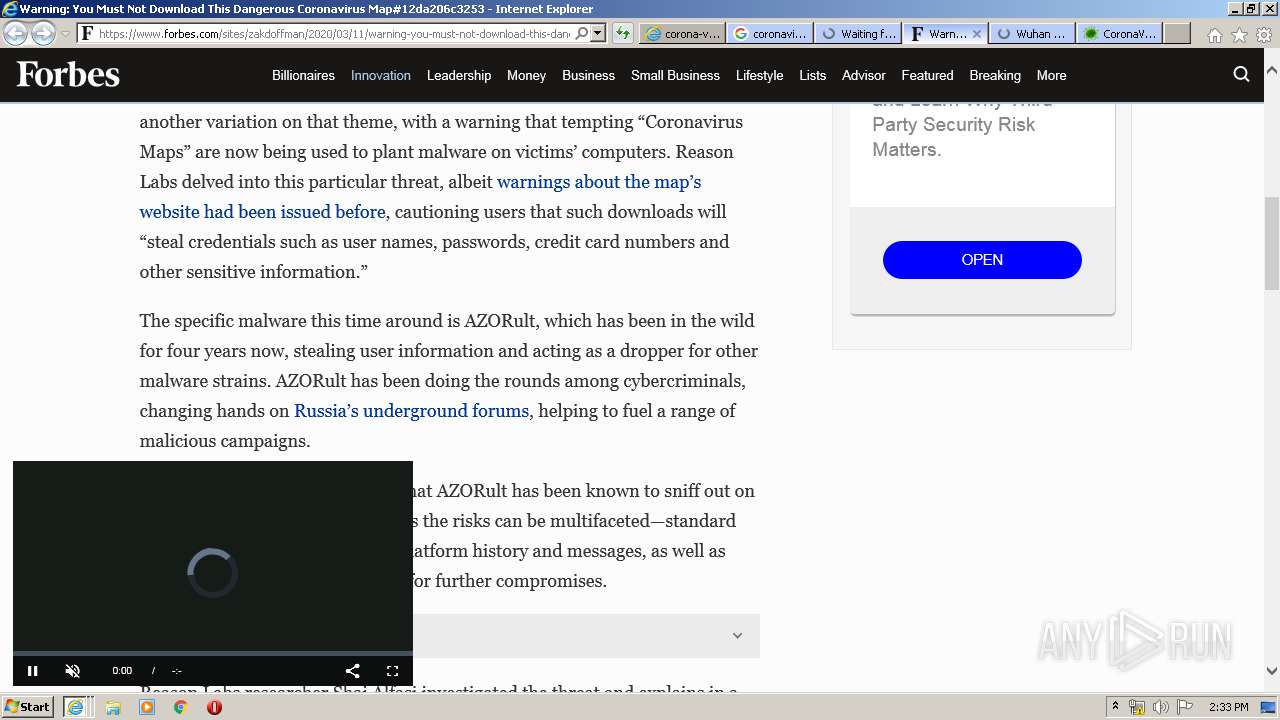Open the Featured menu
This screenshot has width=1280, height=720.
click(927, 75)
